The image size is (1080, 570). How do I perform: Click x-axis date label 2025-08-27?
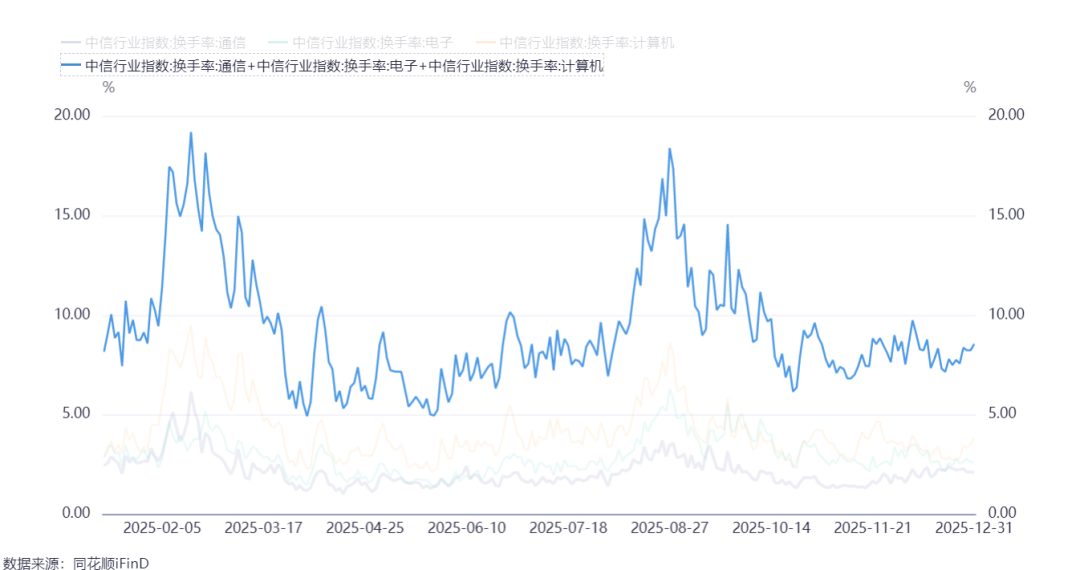(x=669, y=528)
